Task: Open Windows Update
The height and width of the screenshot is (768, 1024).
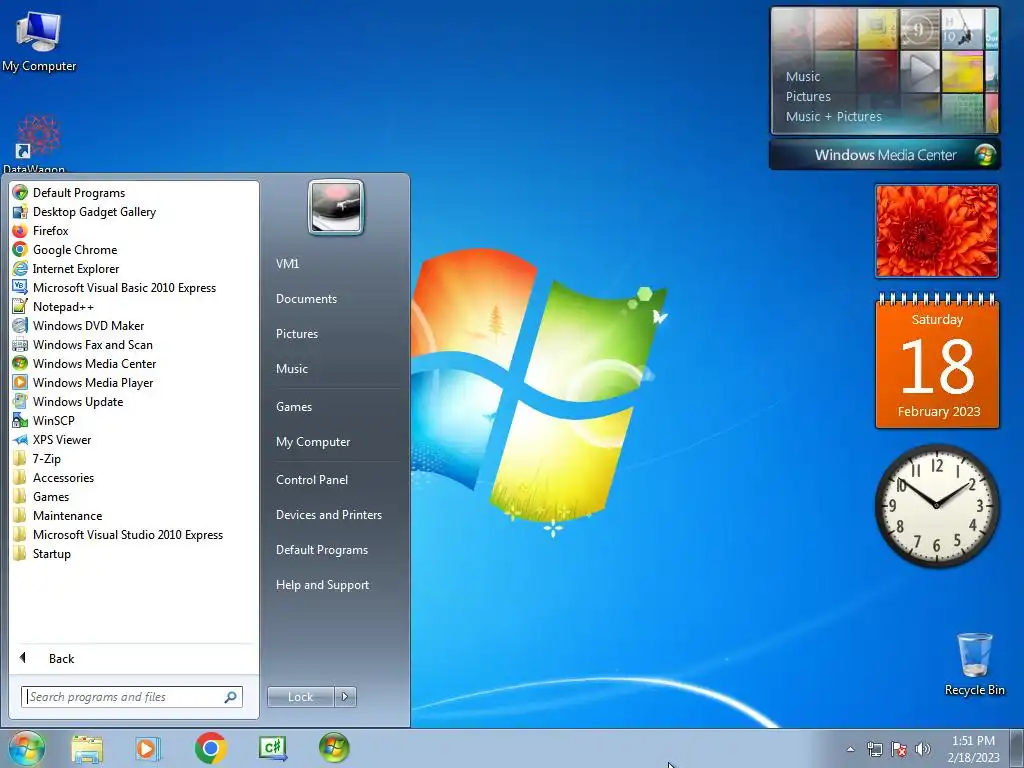Action: (68, 401)
